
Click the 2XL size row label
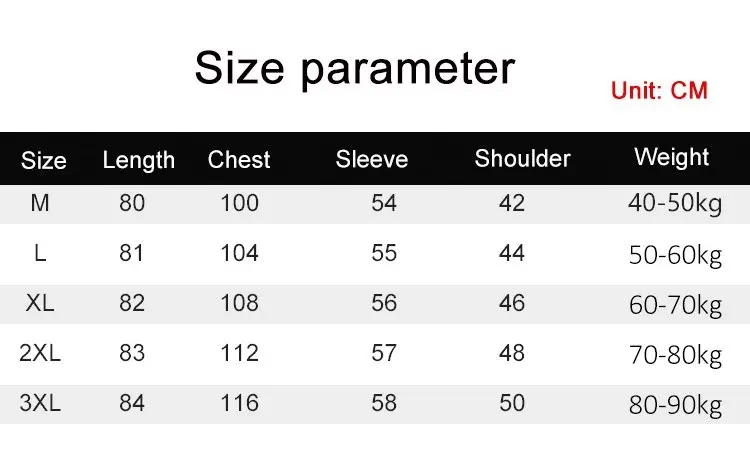tap(40, 354)
